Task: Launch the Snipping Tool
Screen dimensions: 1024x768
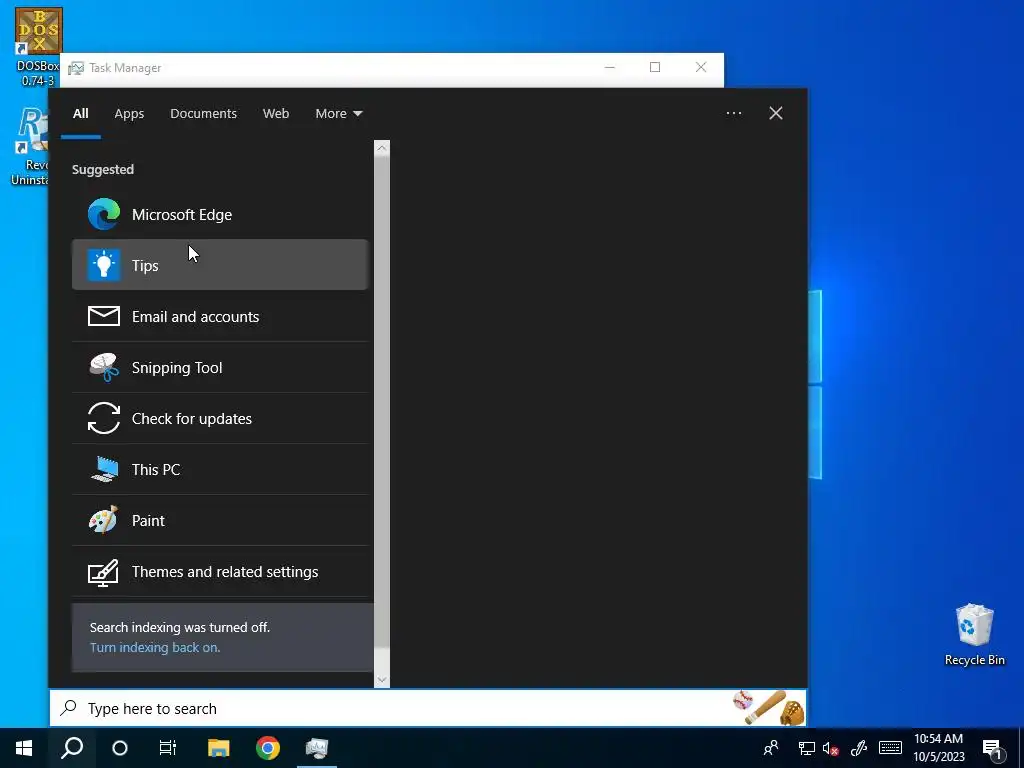Action: pyautogui.click(x=220, y=367)
